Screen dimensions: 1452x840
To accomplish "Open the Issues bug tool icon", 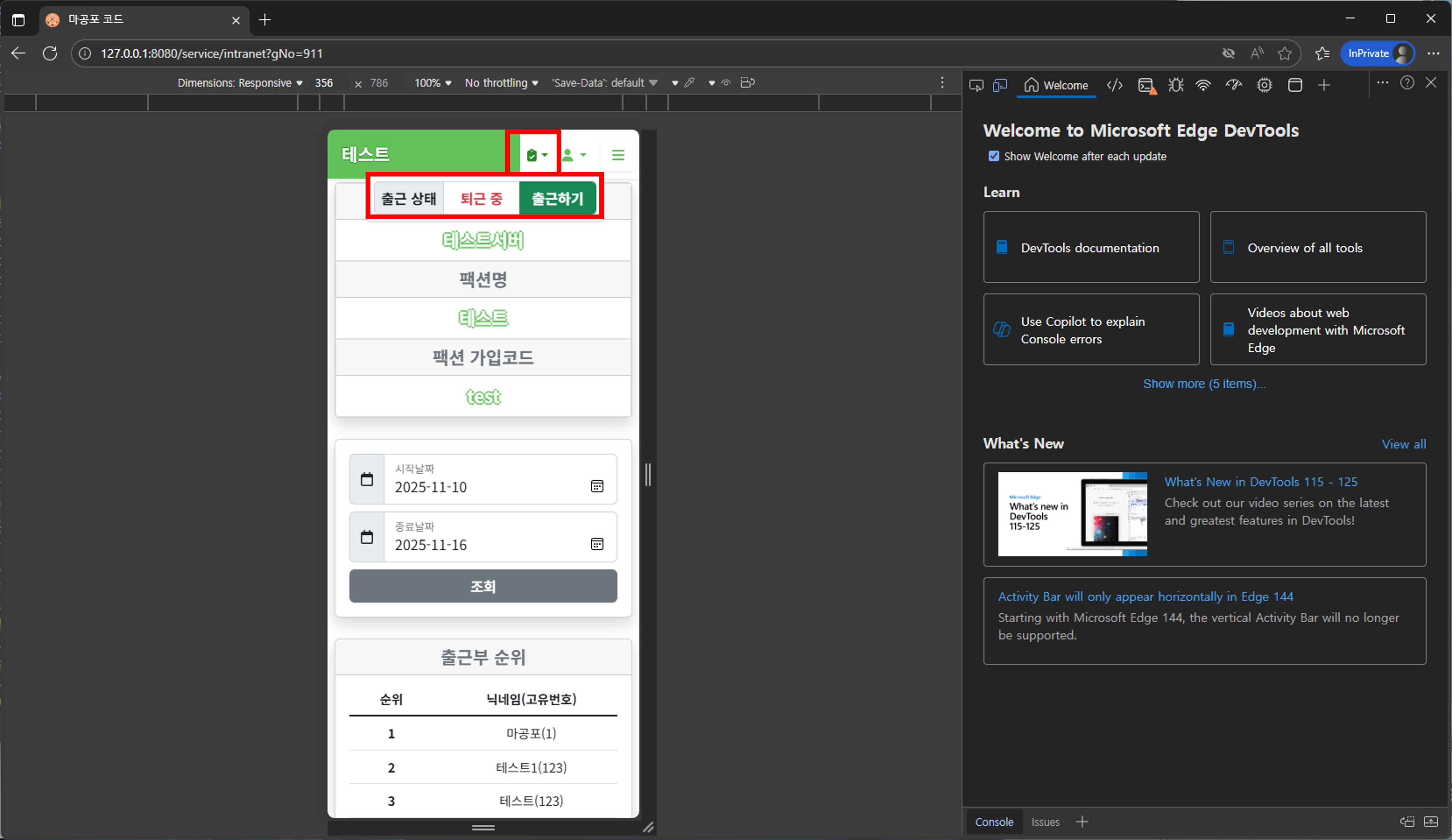I will click(1175, 85).
